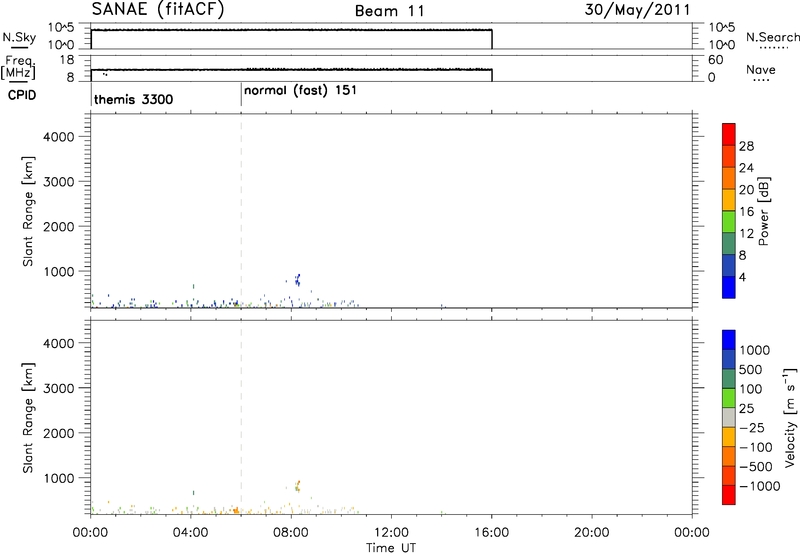Click the "24" Power colorbar label
Screen dimensions: 800x554
tap(746, 168)
